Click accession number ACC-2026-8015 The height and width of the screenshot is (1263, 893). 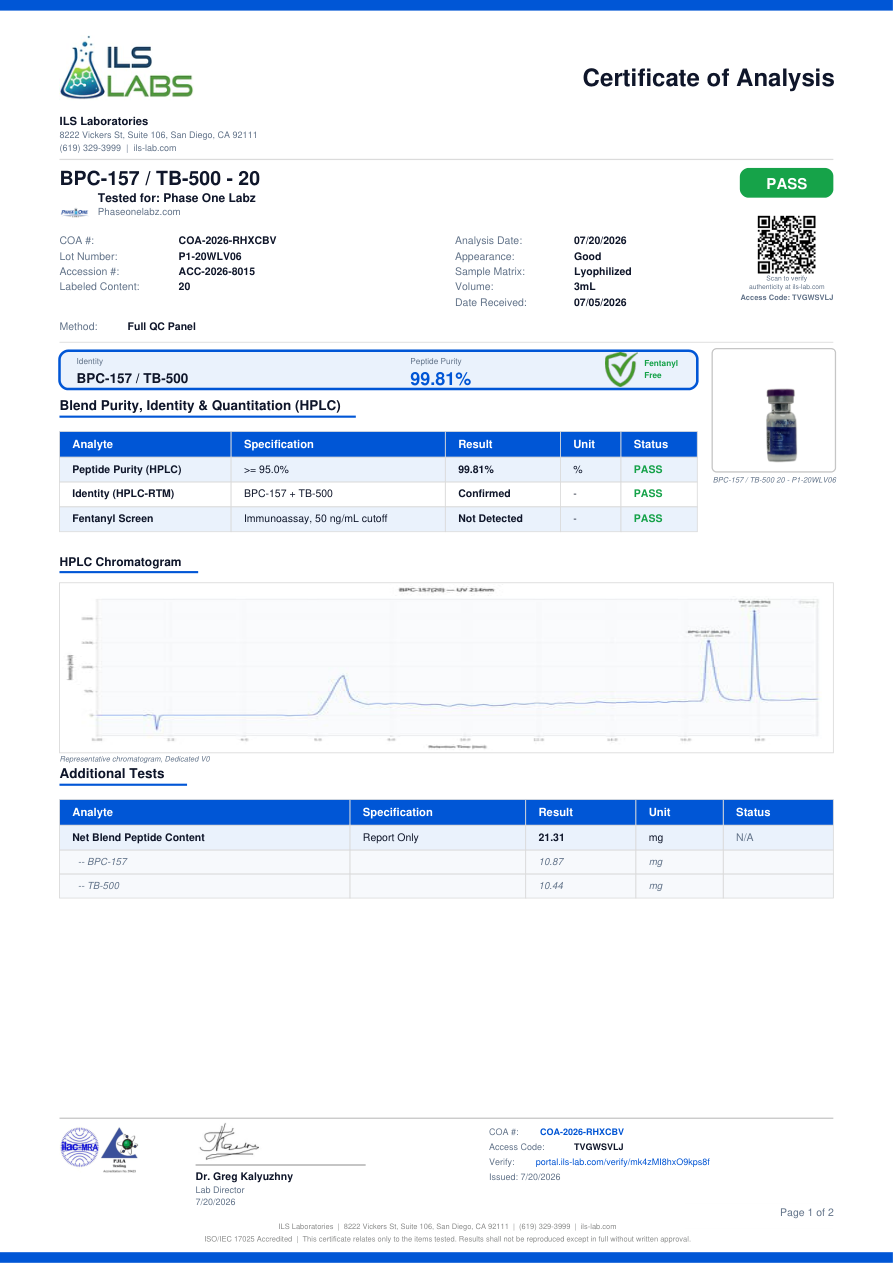[216, 271]
